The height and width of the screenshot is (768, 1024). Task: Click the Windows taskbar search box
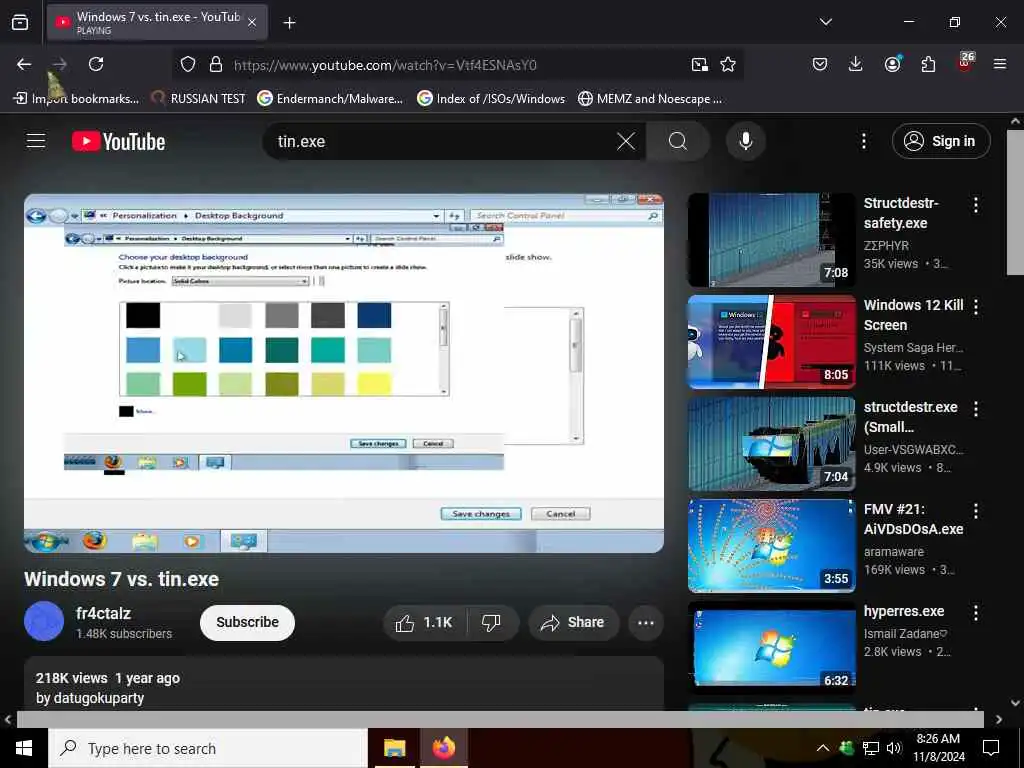208,748
